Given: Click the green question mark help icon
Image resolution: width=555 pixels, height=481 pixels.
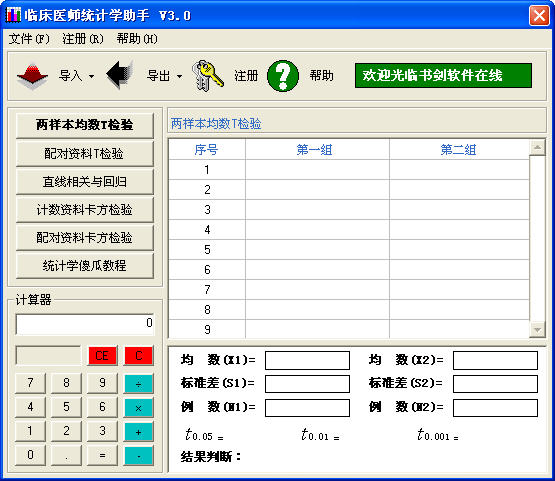Looking at the screenshot, I should [x=282, y=76].
